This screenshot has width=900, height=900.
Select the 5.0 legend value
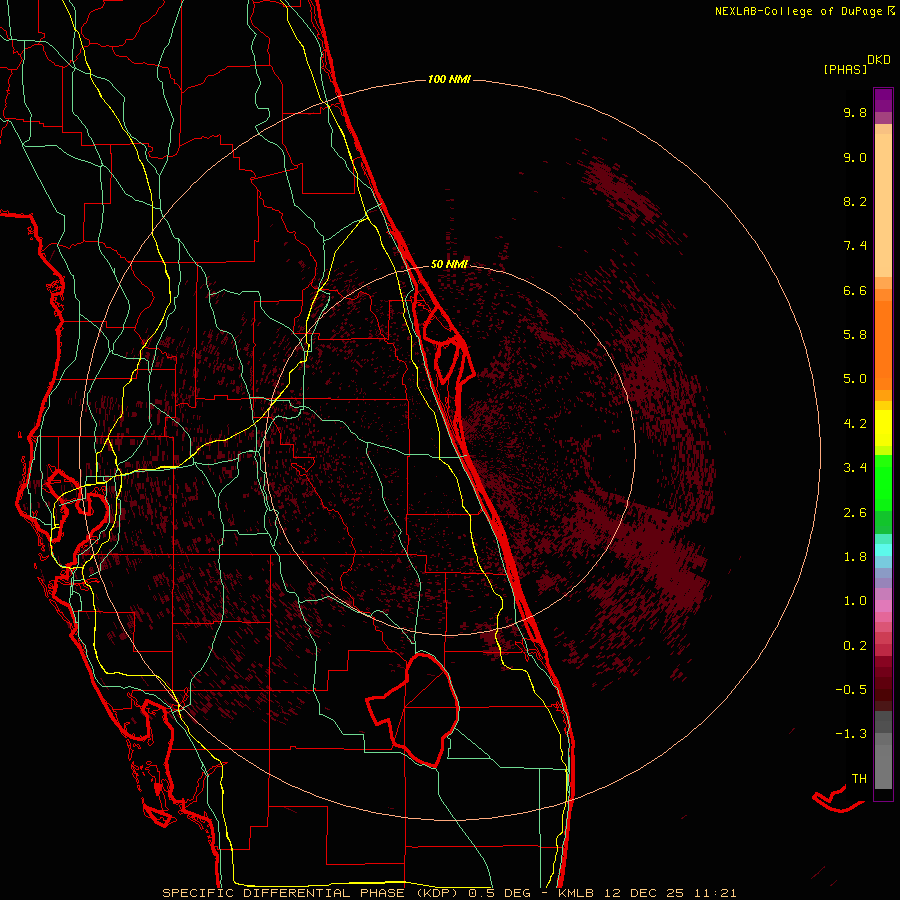tap(855, 379)
